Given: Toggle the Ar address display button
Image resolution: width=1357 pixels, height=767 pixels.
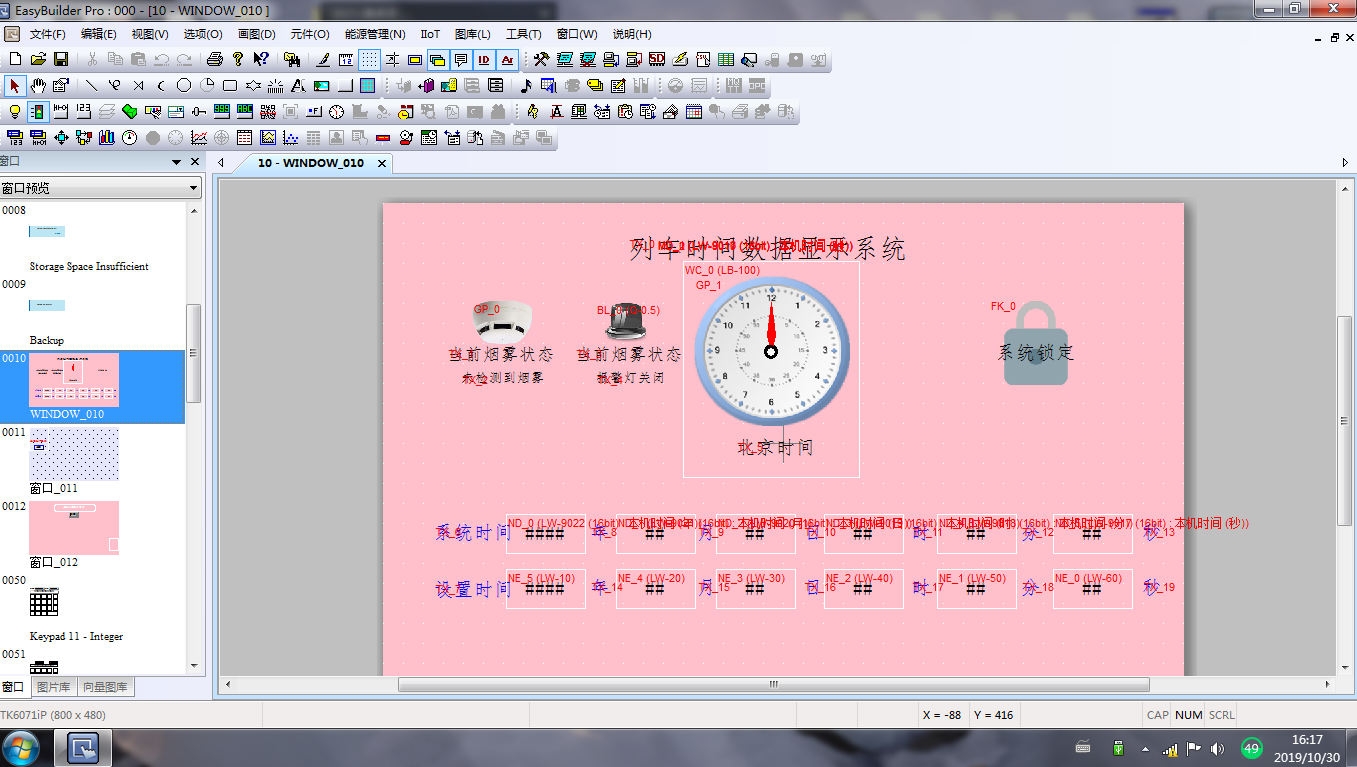Looking at the screenshot, I should point(507,60).
